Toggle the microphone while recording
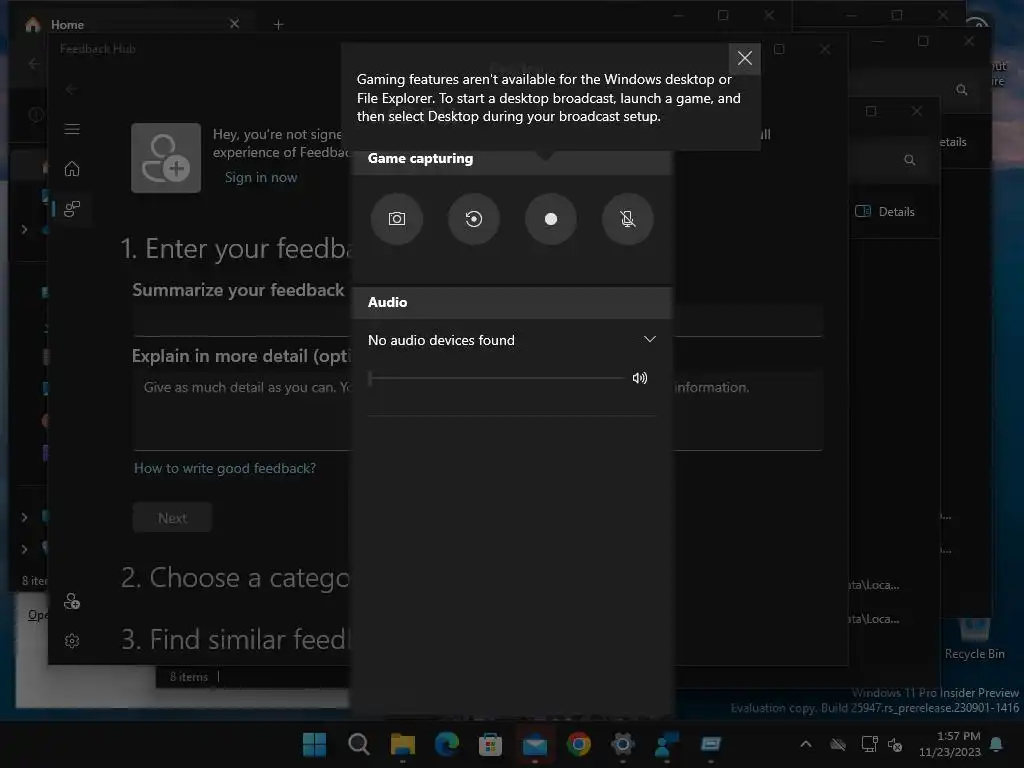 628,219
